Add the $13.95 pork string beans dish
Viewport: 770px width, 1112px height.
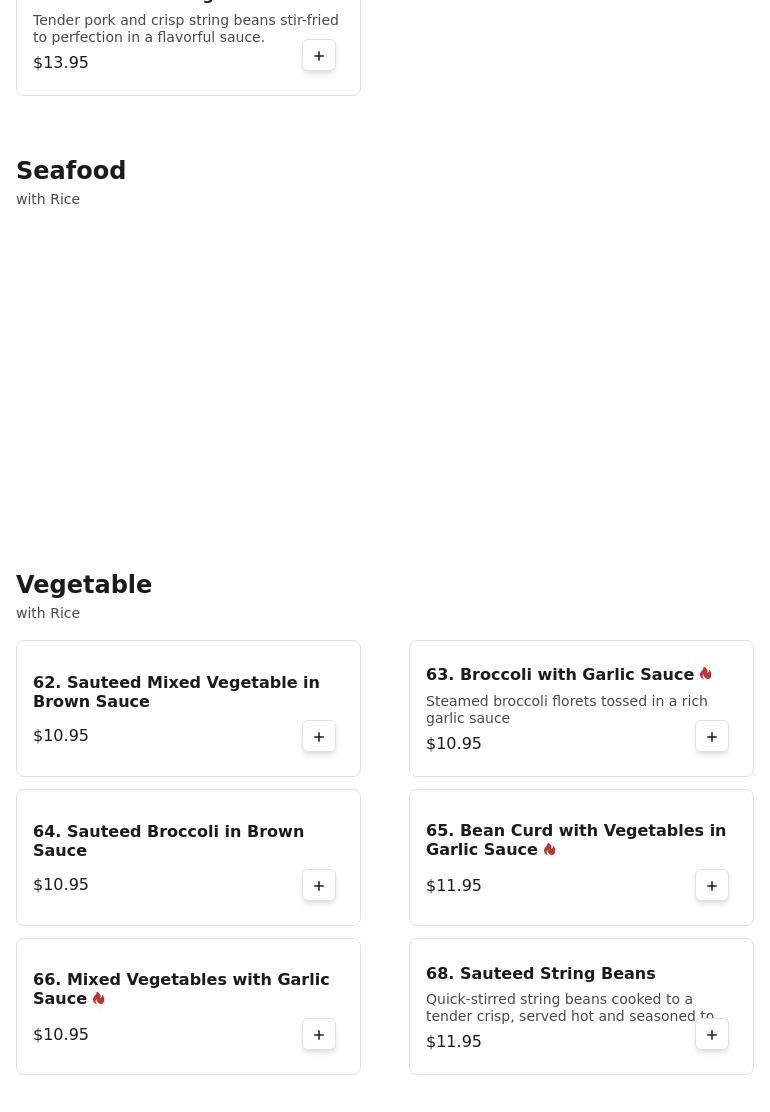pyautogui.click(x=319, y=55)
